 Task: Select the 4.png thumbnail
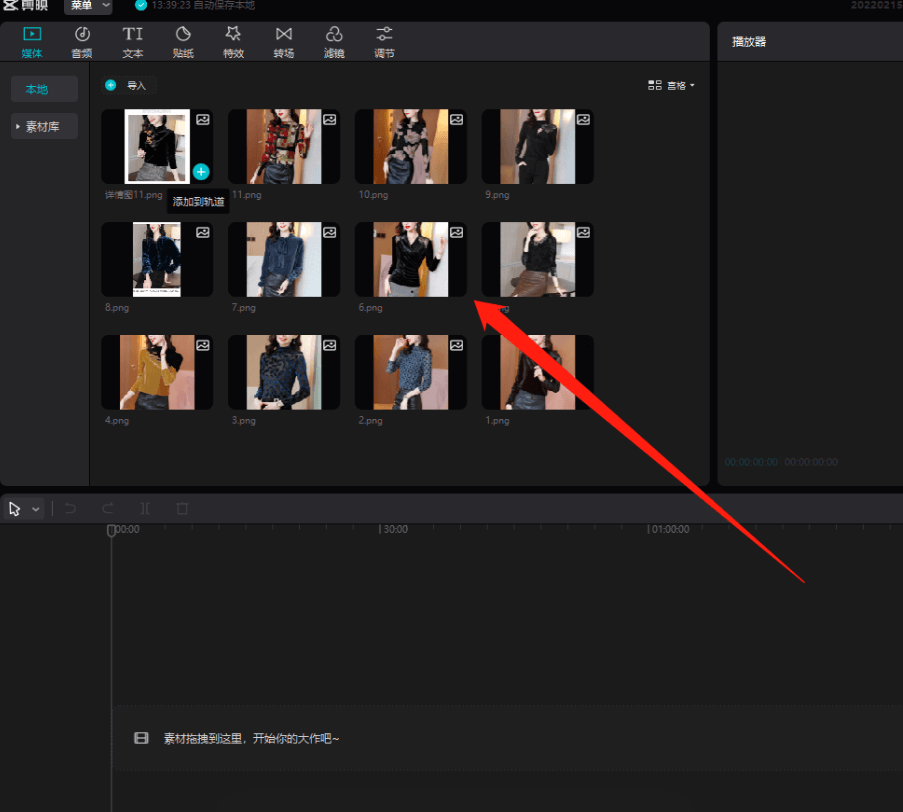click(157, 372)
